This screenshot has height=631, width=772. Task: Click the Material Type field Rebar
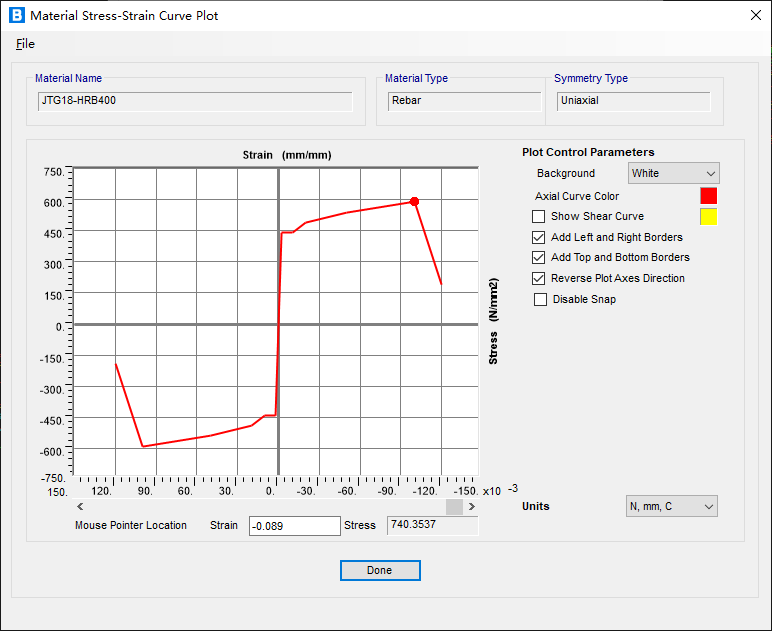click(464, 101)
